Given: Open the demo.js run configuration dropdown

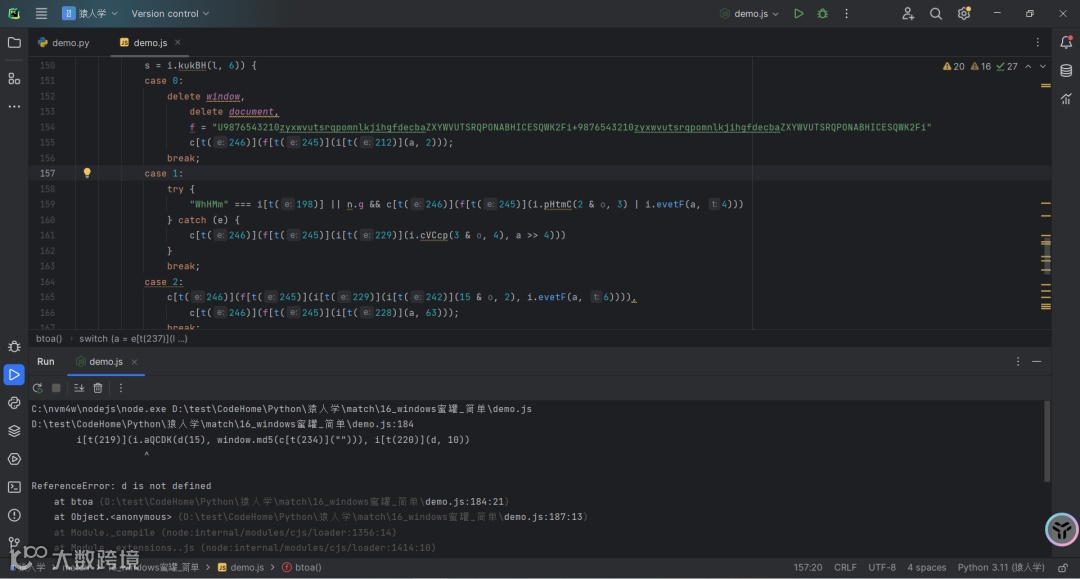Looking at the screenshot, I should click(x=749, y=13).
